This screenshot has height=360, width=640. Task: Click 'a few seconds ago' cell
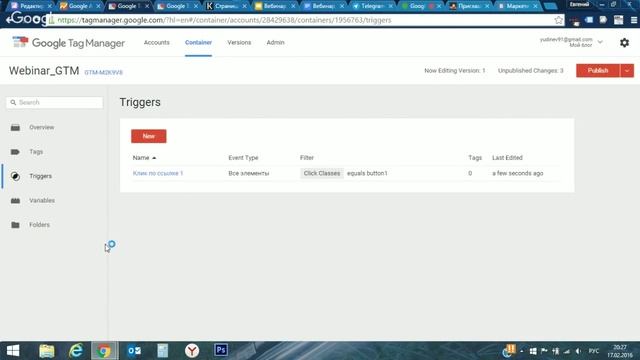[518, 173]
